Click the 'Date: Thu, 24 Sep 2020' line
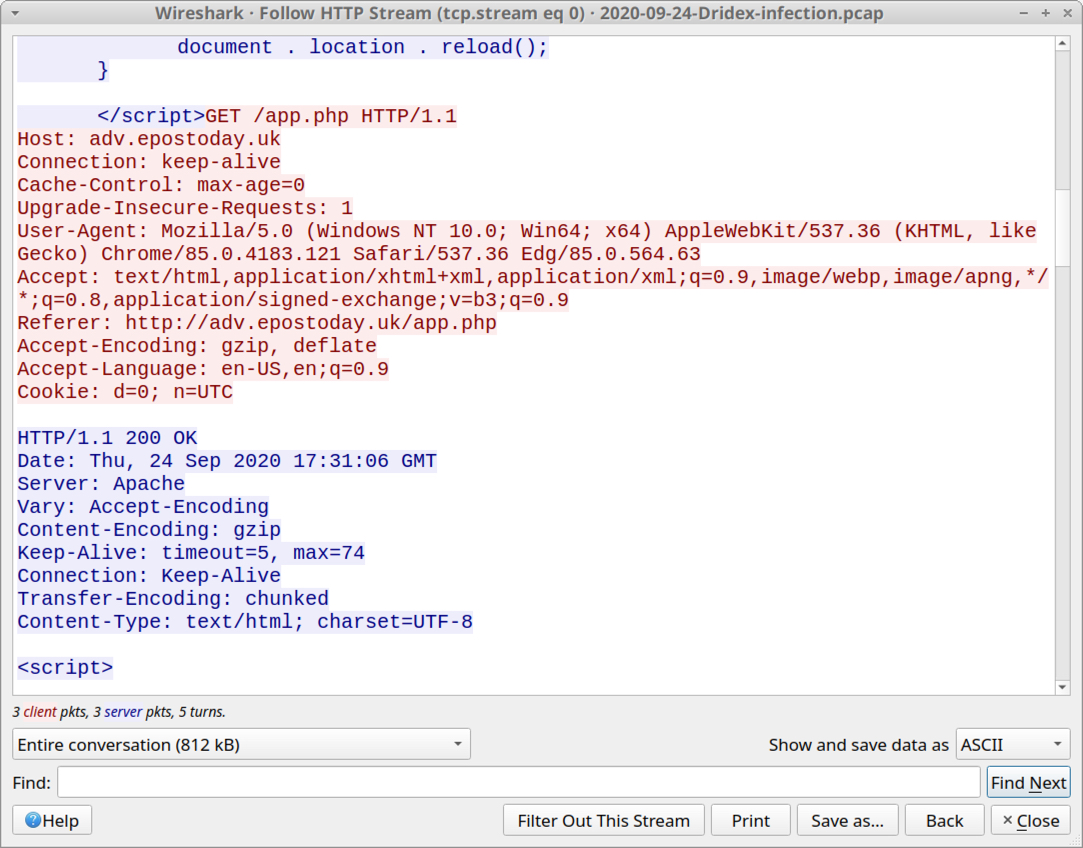The image size is (1083, 848). click(227, 461)
